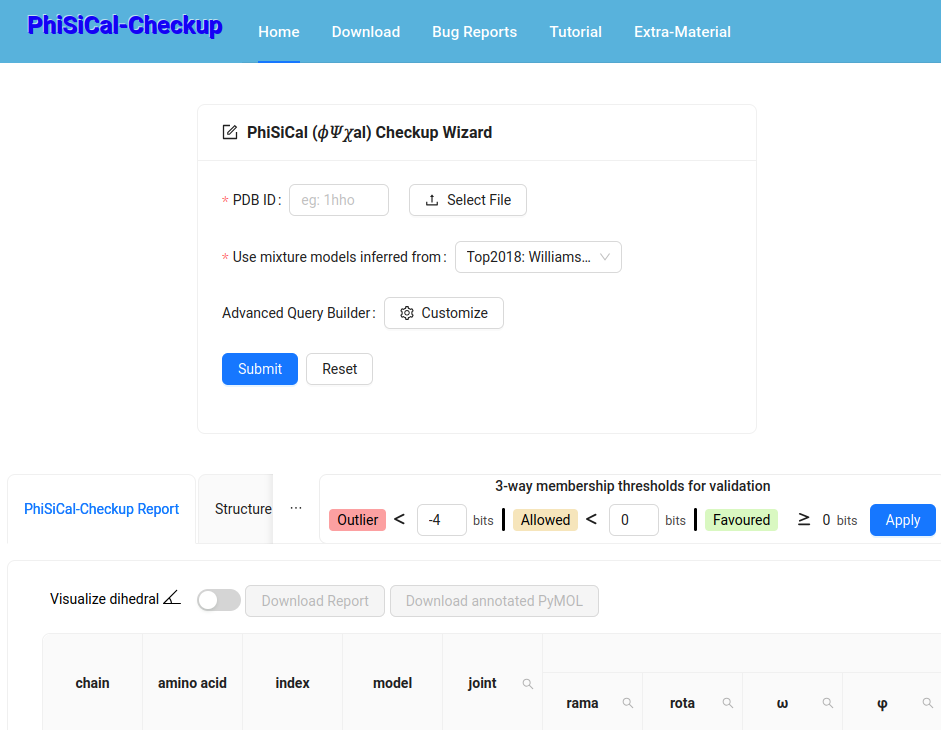The height and width of the screenshot is (730, 941).
Task: Open the Customize query builder
Action: click(x=444, y=313)
